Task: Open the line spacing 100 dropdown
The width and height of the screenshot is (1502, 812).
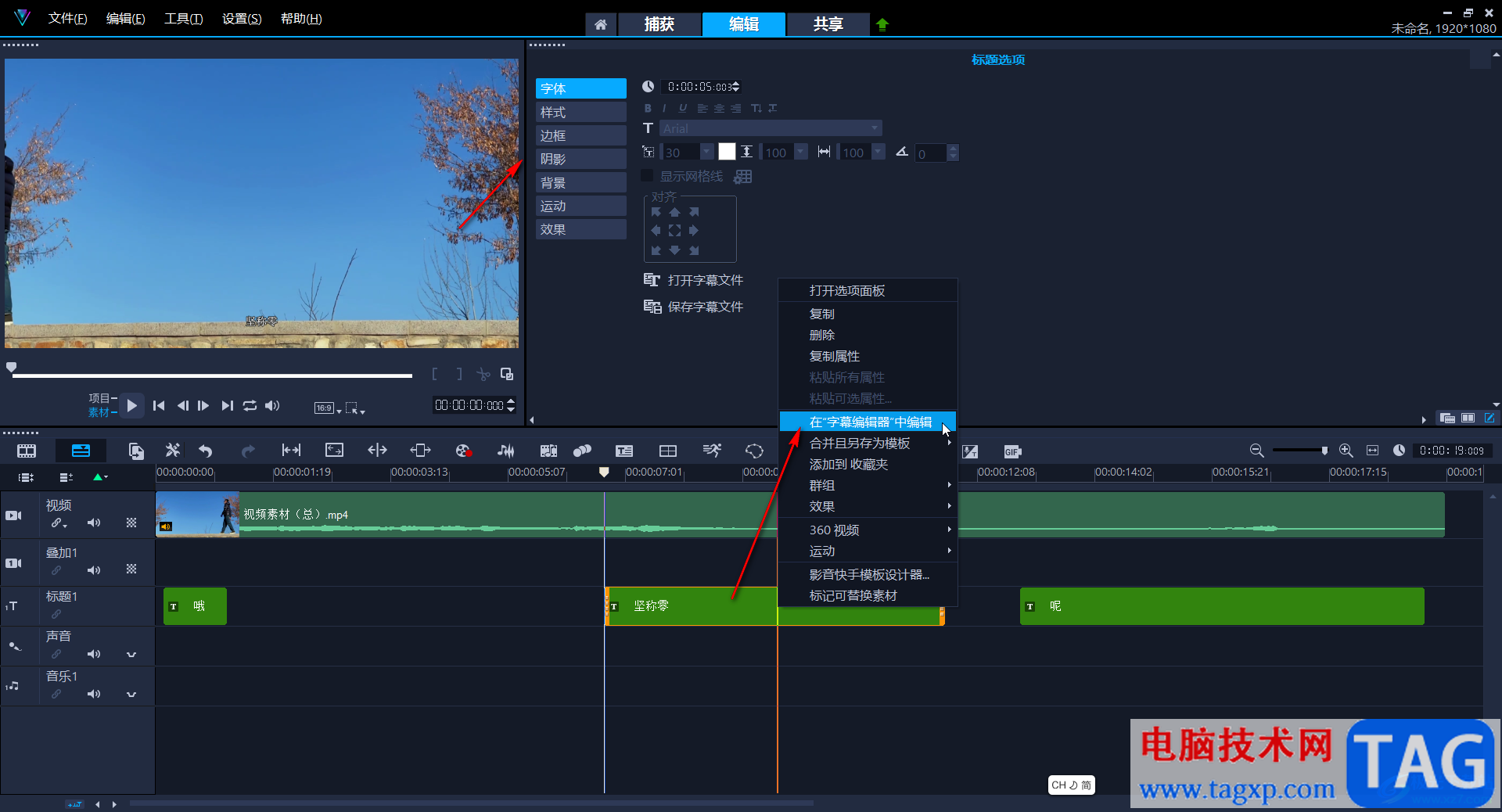Action: 800,152
